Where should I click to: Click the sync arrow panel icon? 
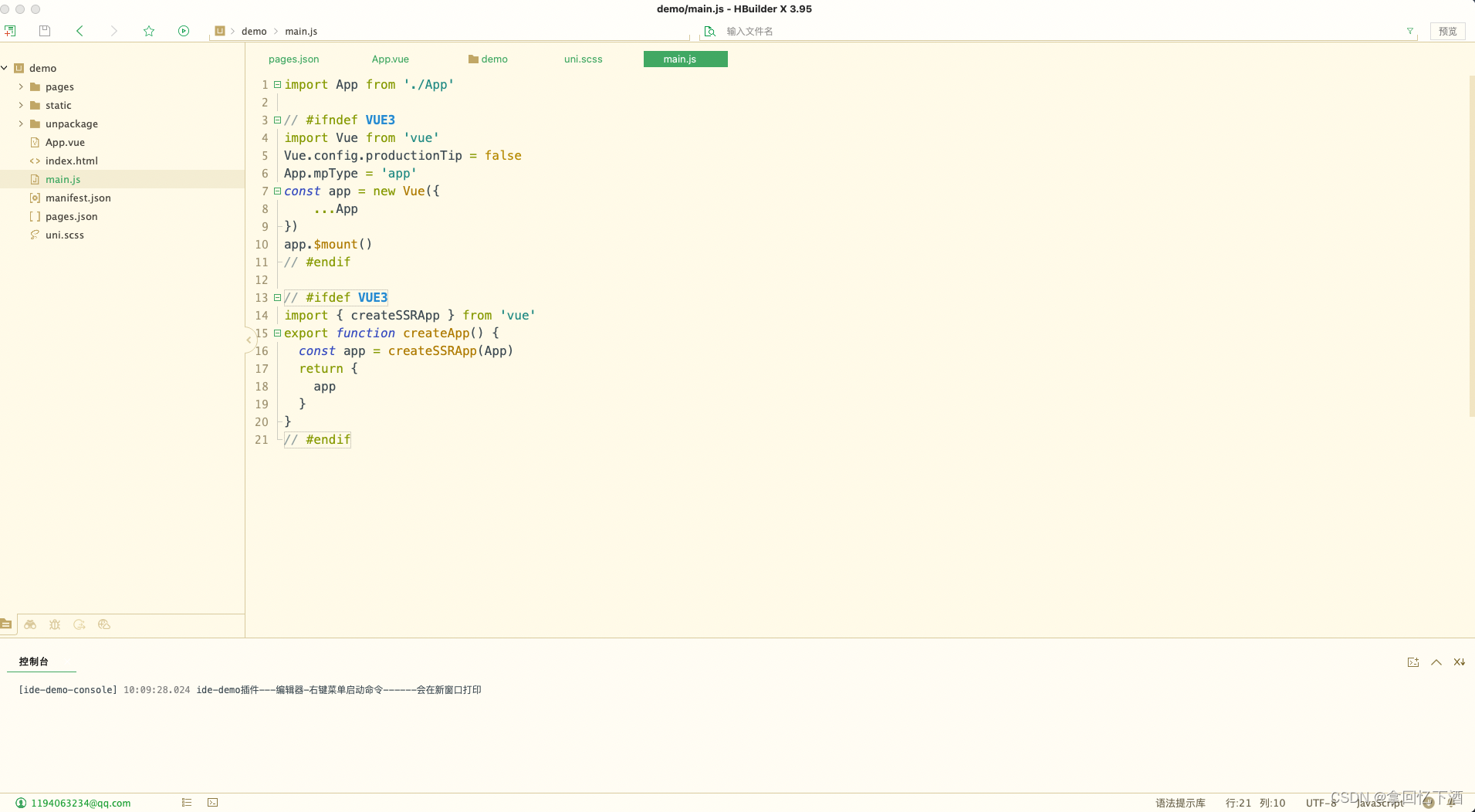point(80,624)
